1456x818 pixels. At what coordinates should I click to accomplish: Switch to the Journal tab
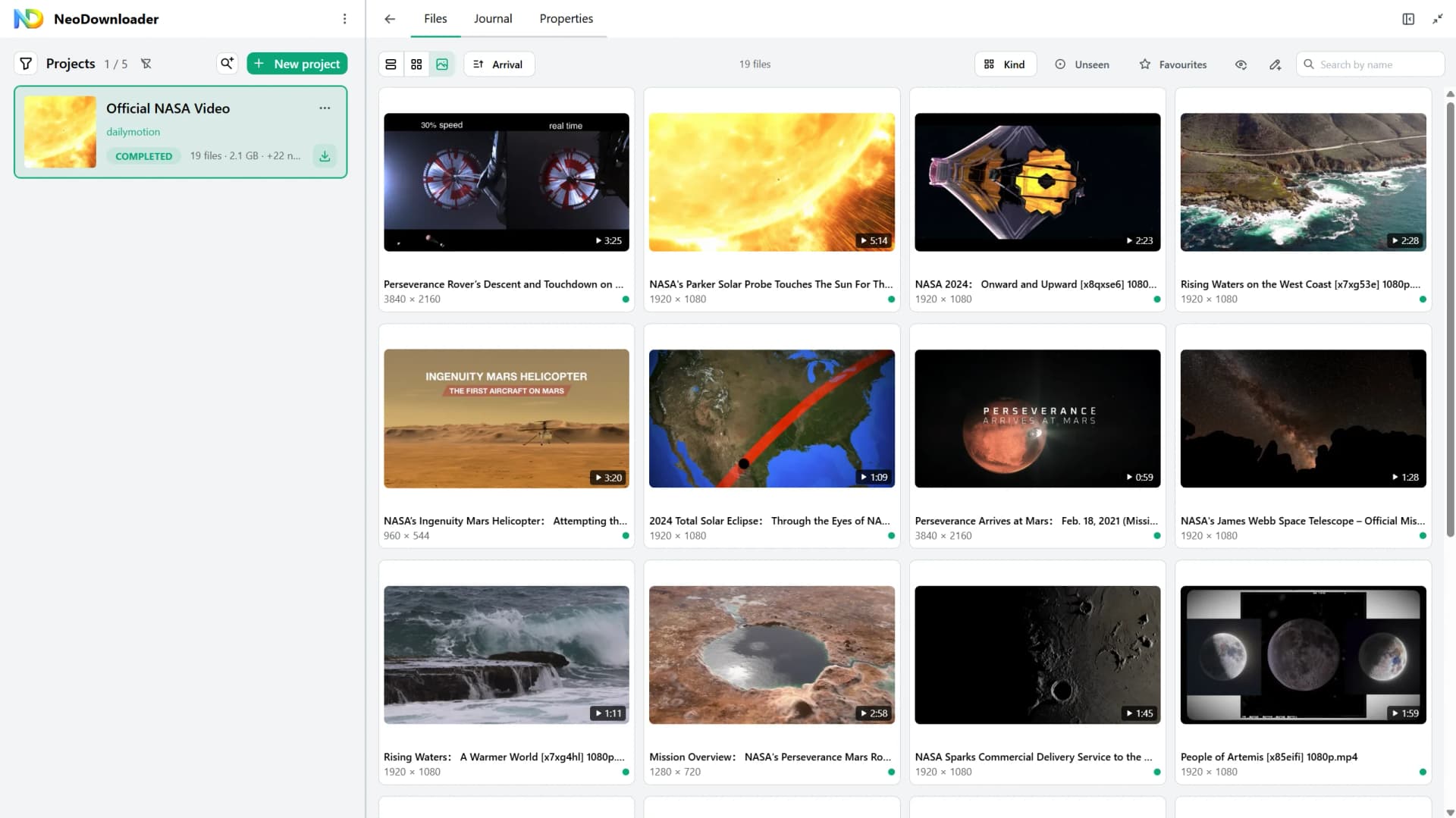tap(493, 19)
